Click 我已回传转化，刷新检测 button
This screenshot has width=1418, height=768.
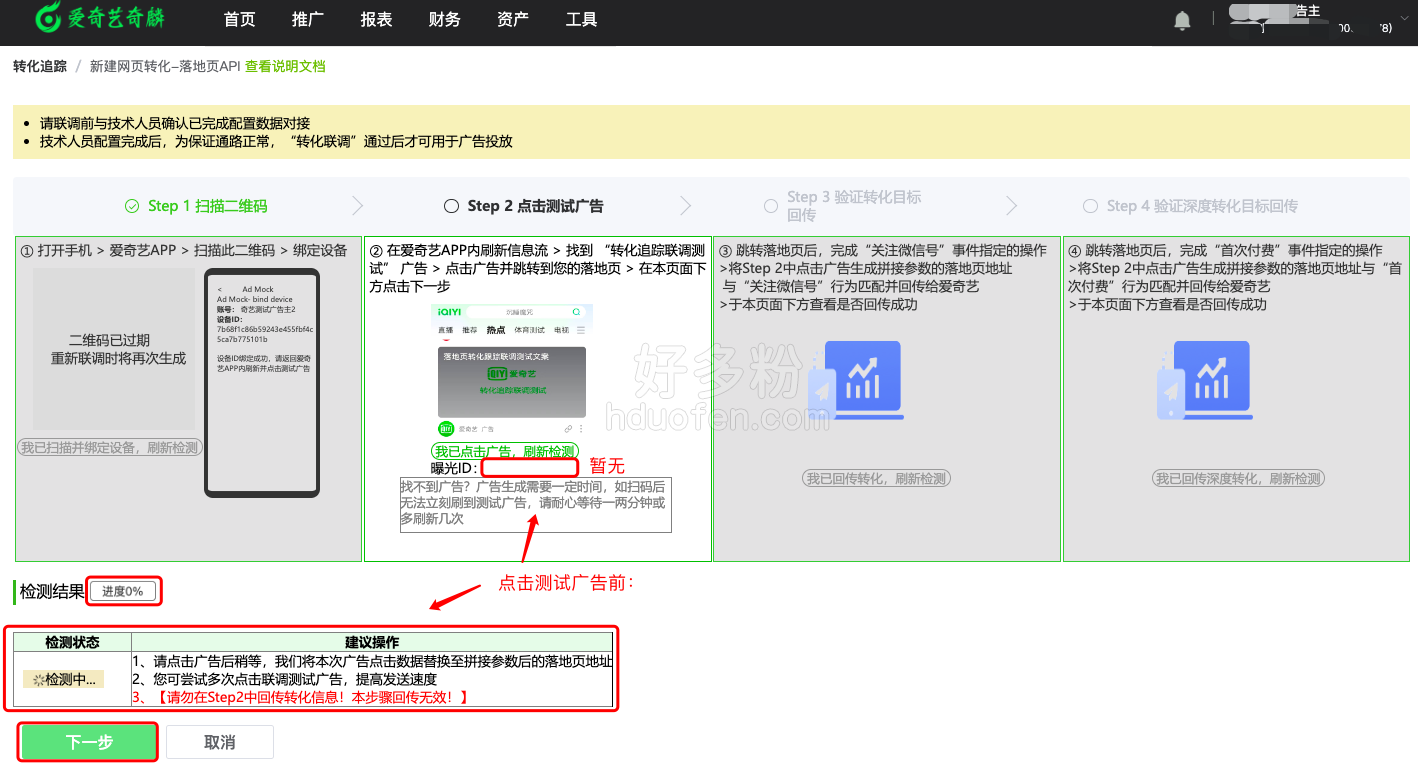876,479
